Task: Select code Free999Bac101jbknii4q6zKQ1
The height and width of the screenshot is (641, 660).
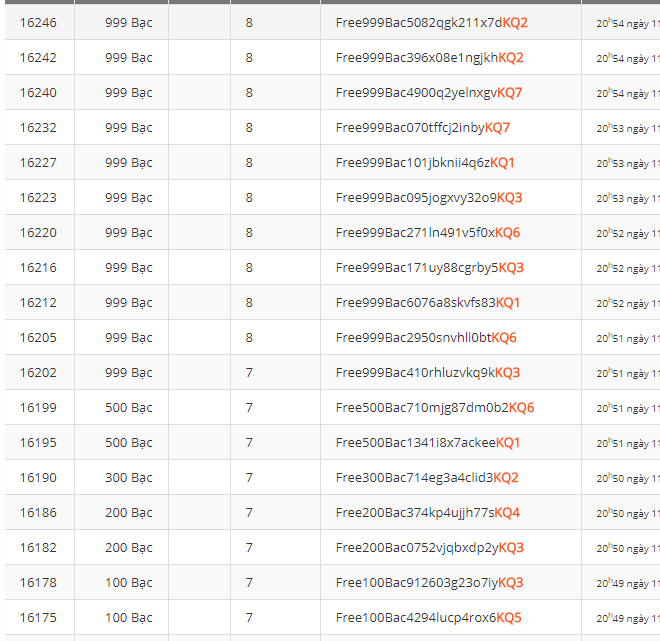Action: pos(425,162)
